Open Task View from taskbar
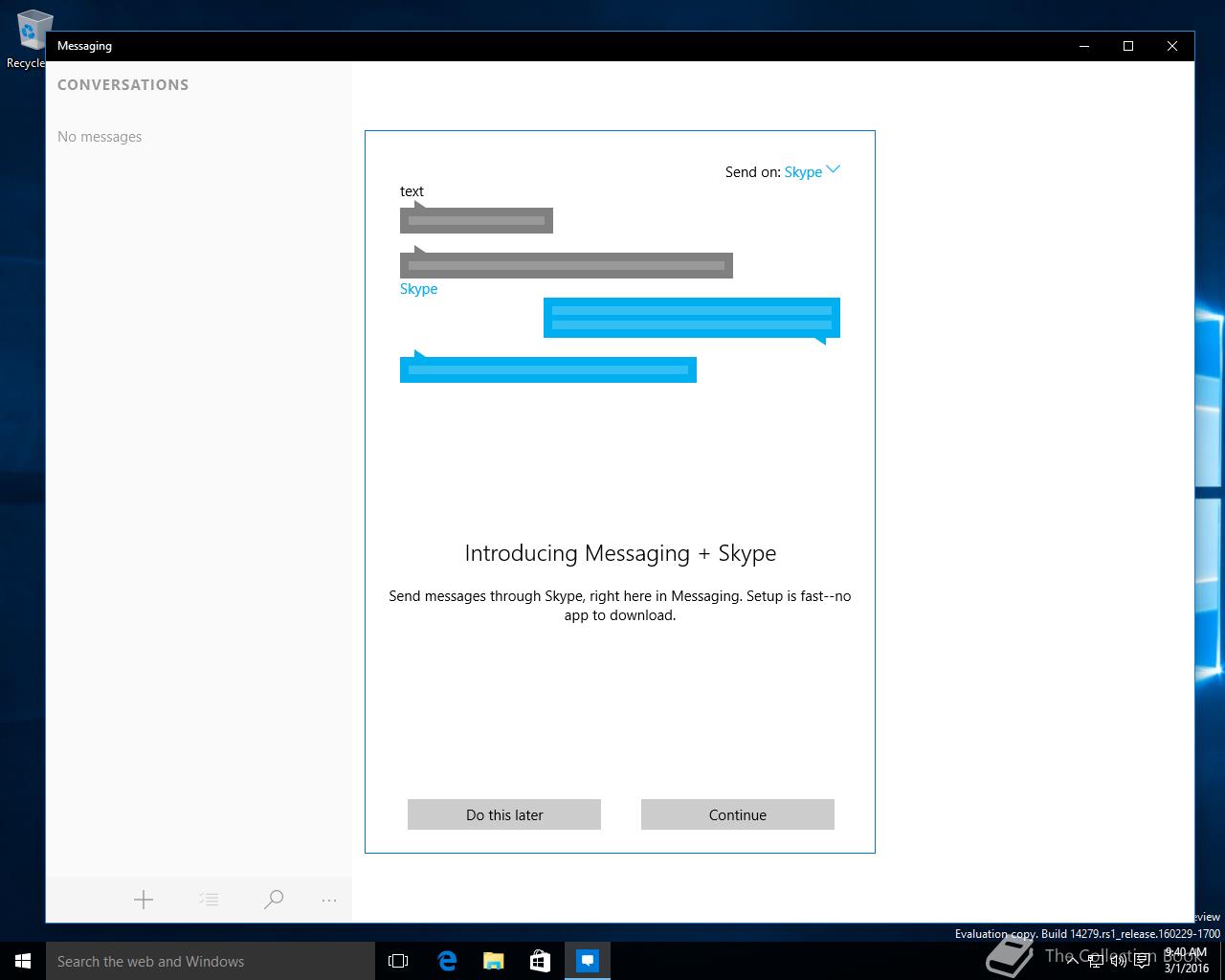The height and width of the screenshot is (980, 1225). click(398, 961)
